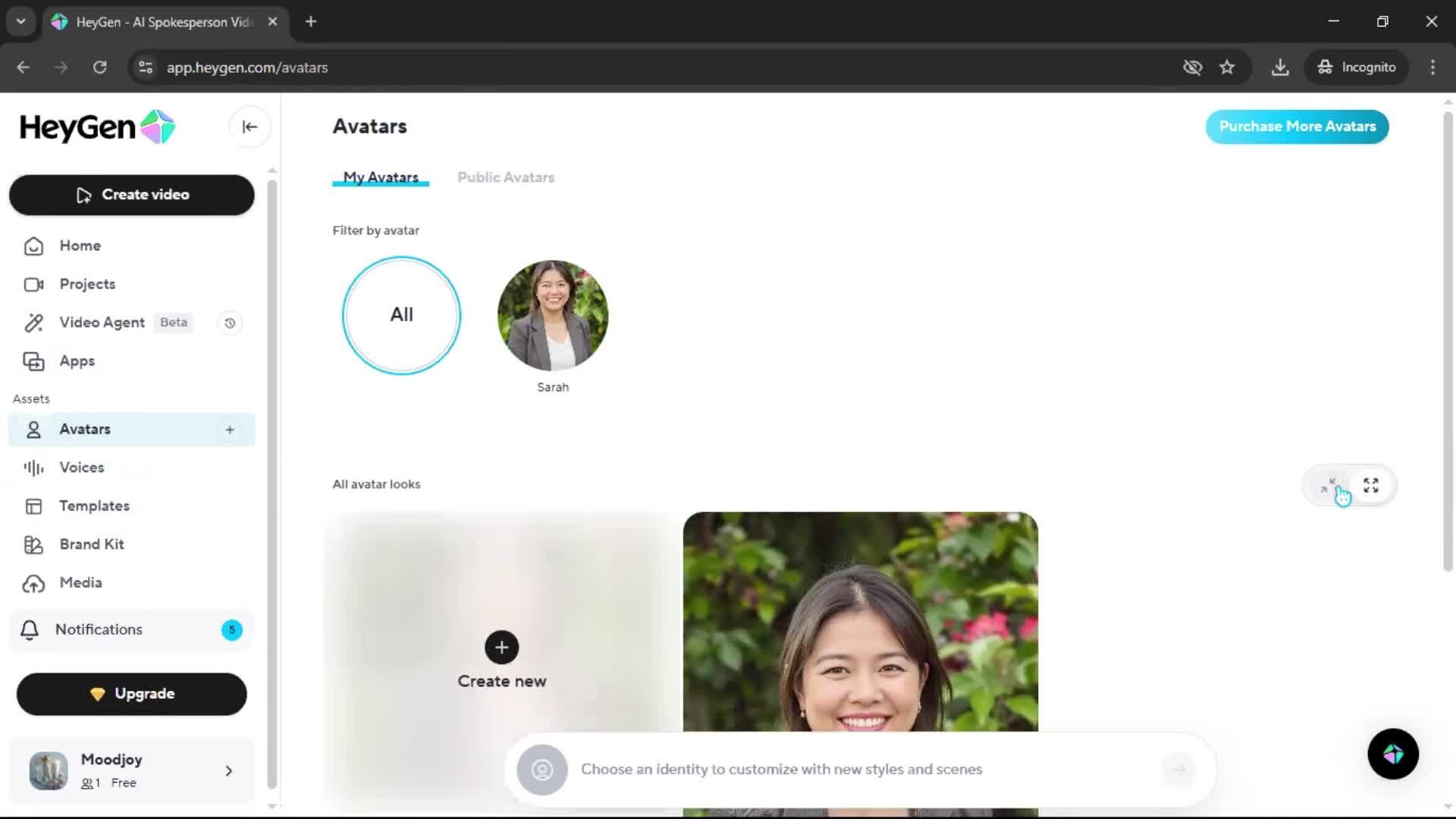Collapse the sidebar with arrow icon
This screenshot has width=1456, height=819.
click(x=249, y=127)
